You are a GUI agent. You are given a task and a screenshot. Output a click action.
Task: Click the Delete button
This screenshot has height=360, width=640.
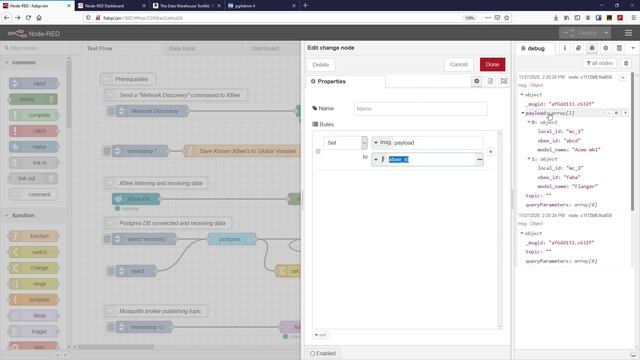point(320,65)
